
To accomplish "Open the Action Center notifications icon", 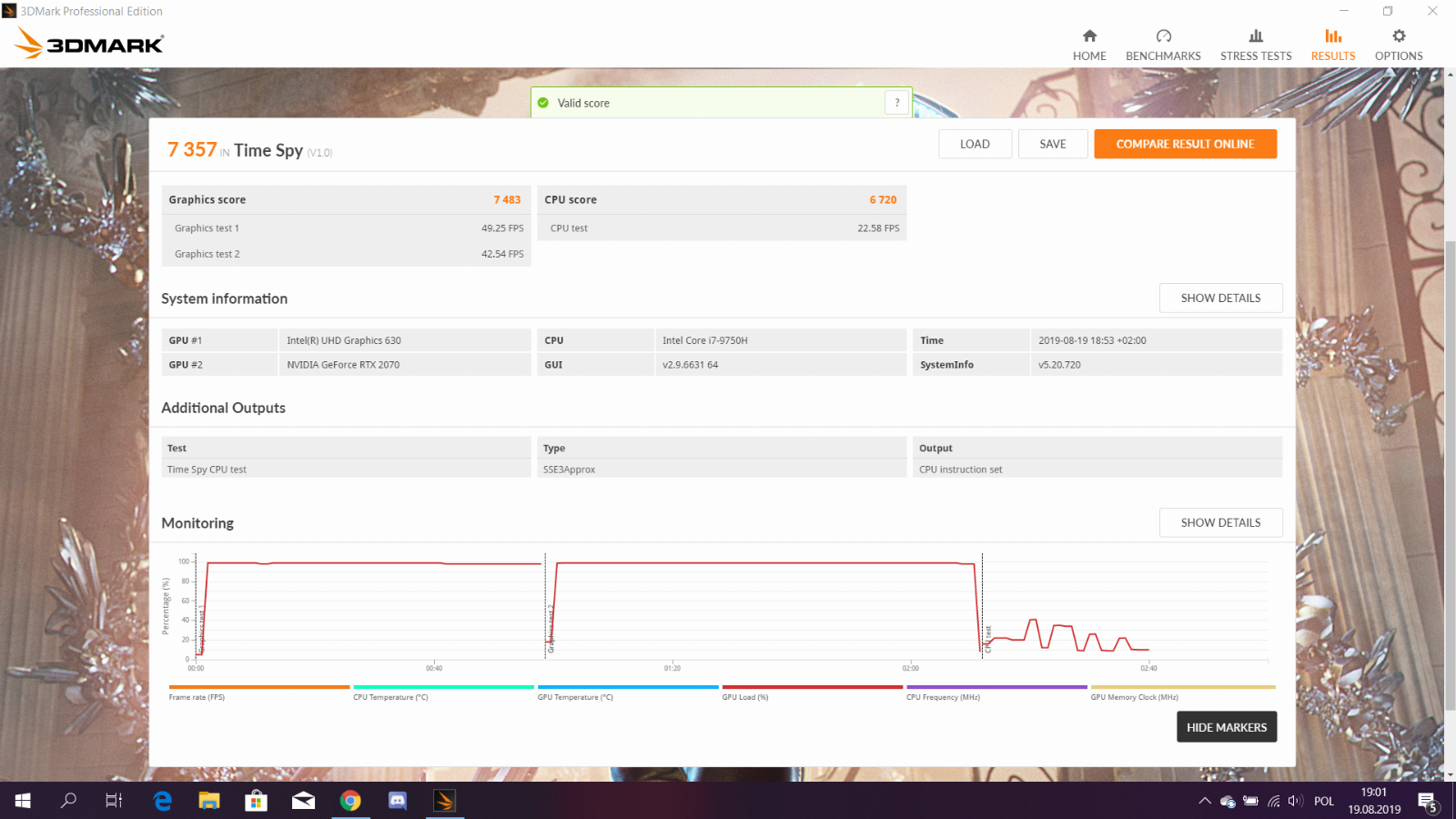I will click(x=1428, y=802).
